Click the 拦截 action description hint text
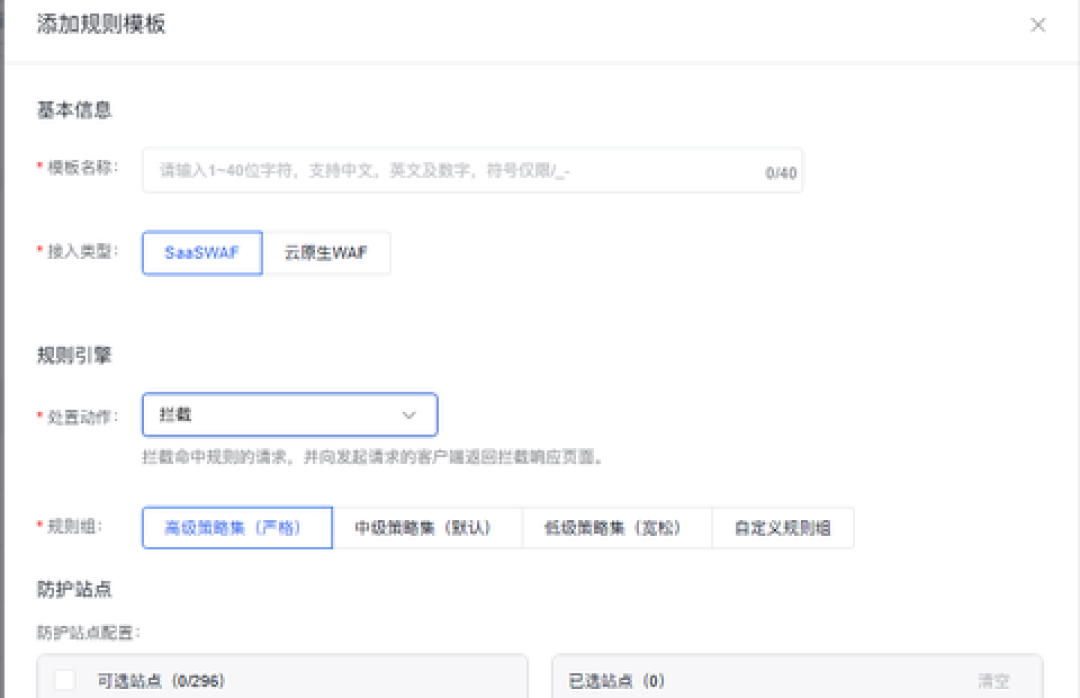This screenshot has height=698, width=1080. coord(373,457)
